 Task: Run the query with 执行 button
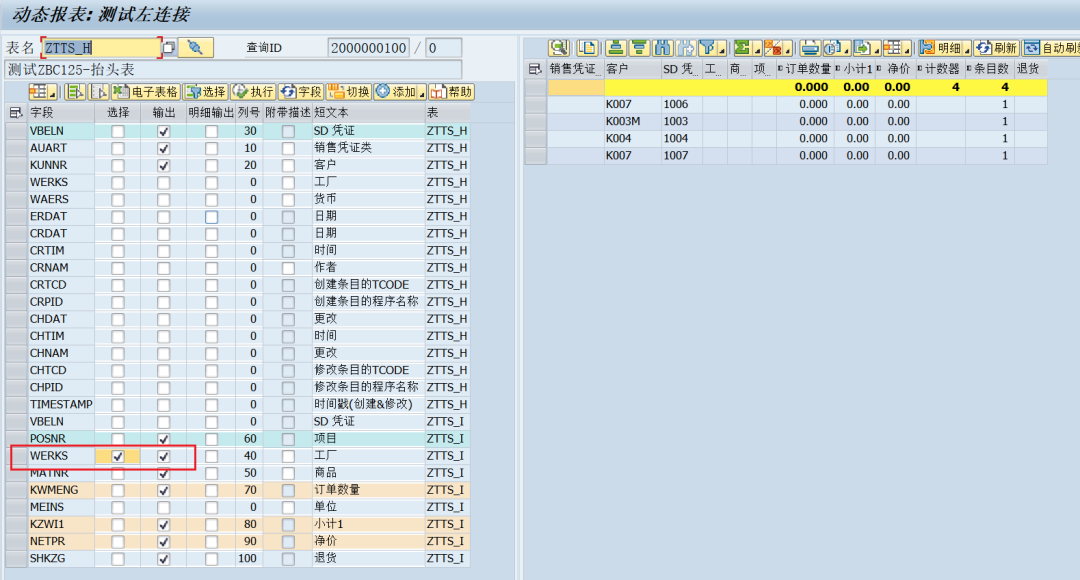(x=253, y=92)
